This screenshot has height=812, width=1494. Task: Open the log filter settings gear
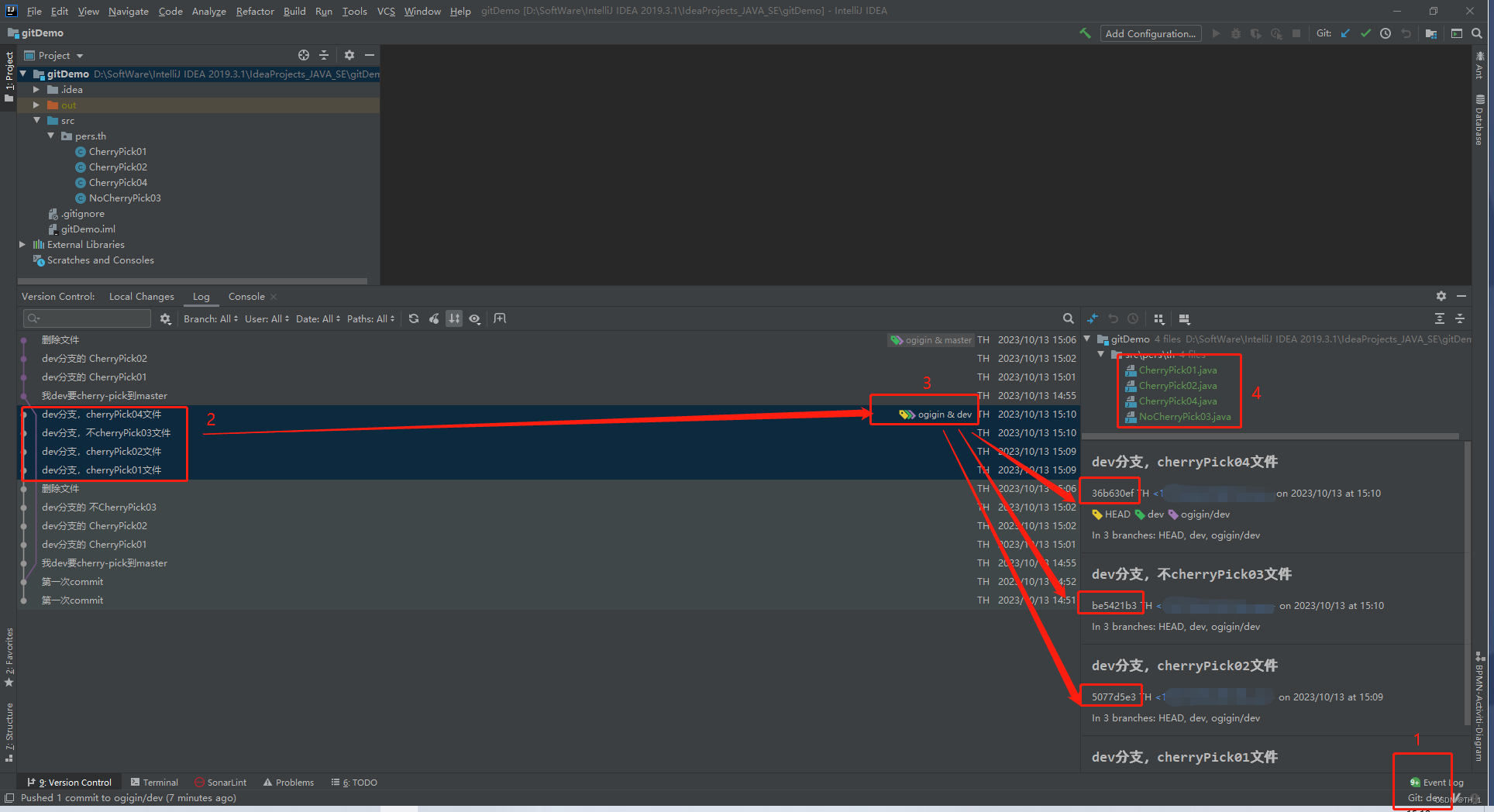tap(165, 318)
